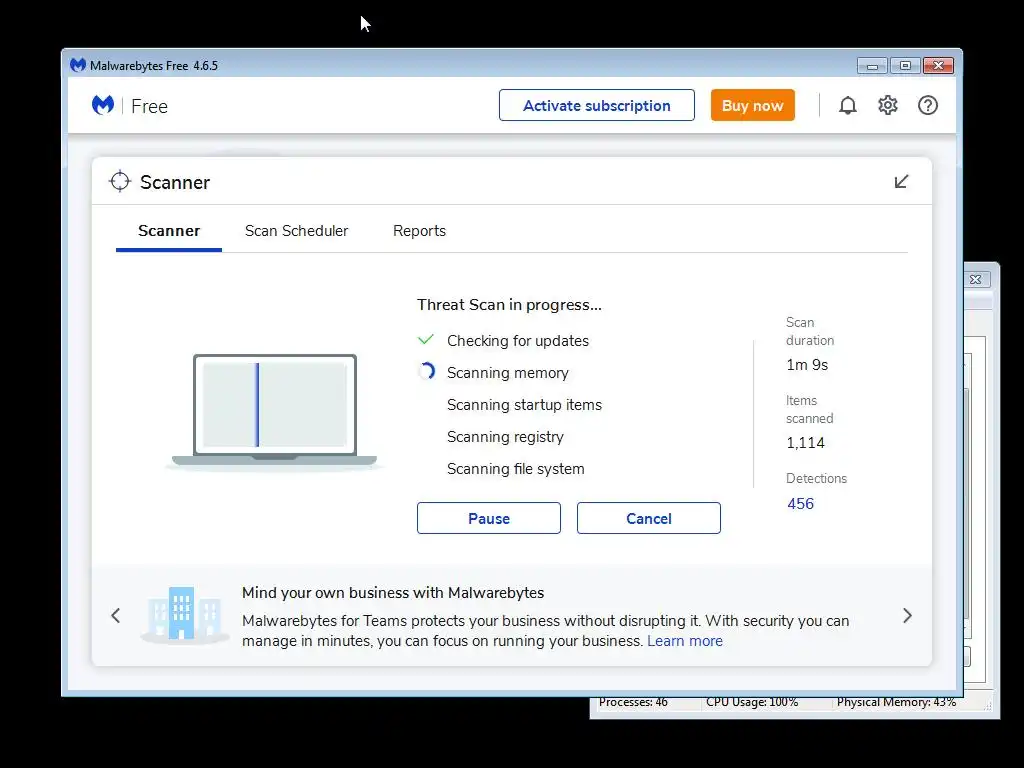Click the Scanning startup items step
The image size is (1024, 768).
click(x=524, y=405)
